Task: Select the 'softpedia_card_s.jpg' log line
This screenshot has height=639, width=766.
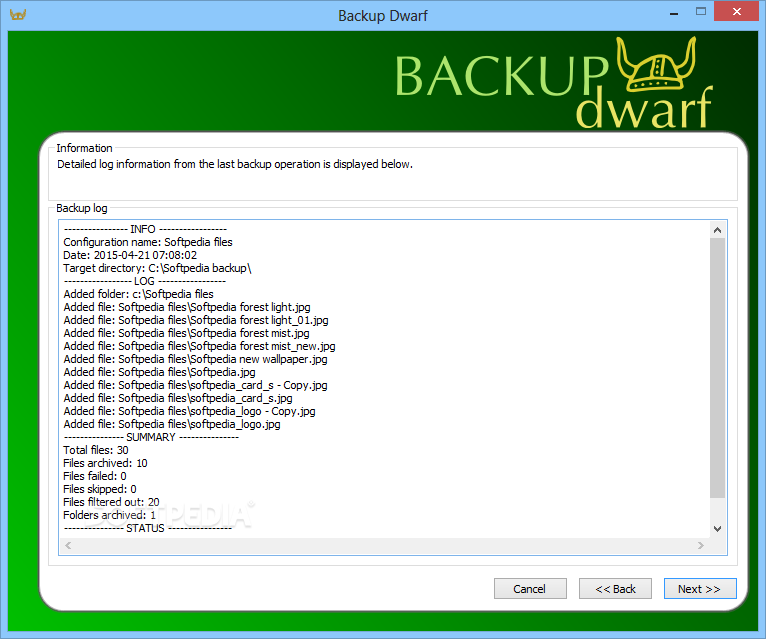Action: click(178, 398)
